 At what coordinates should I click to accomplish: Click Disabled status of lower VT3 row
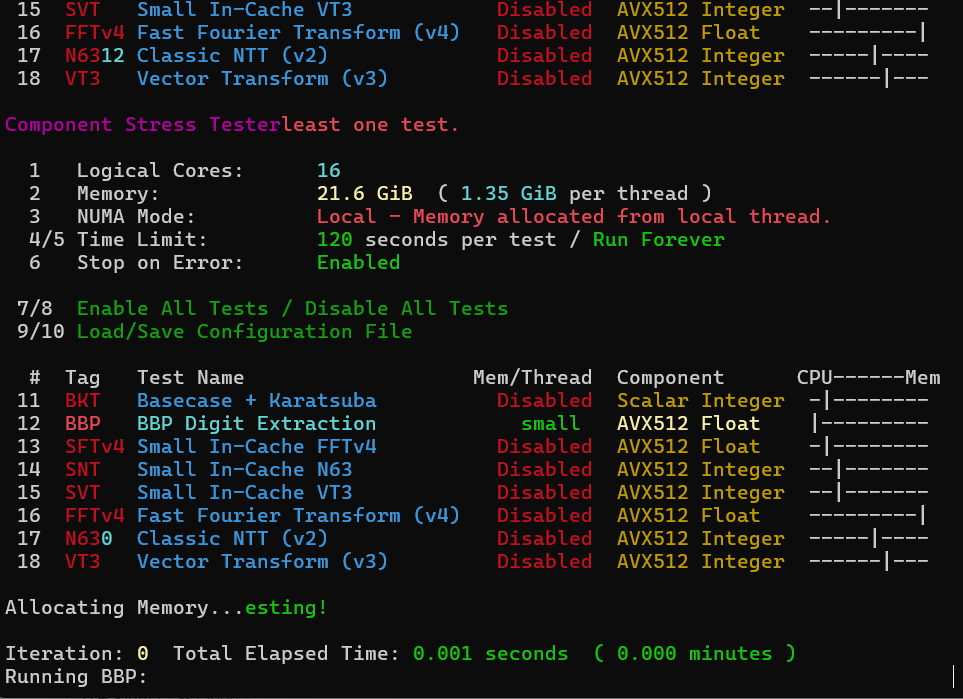click(544, 561)
